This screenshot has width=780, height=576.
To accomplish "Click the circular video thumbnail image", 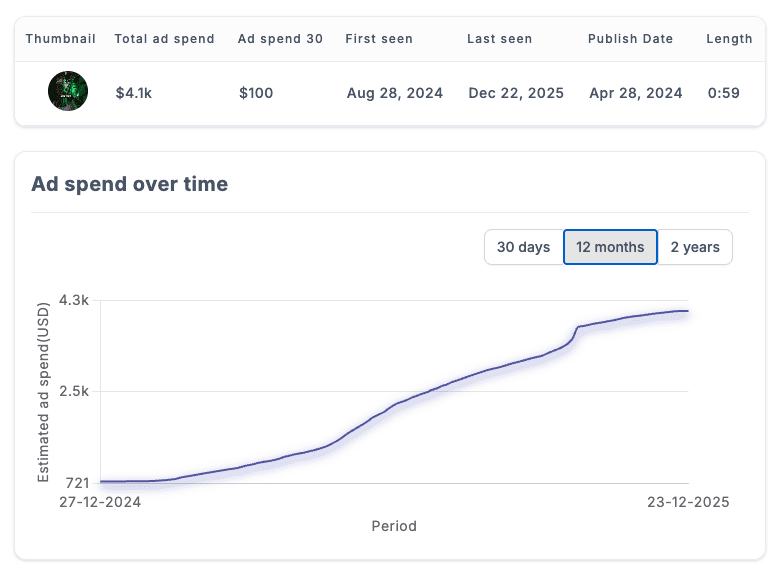I will pyautogui.click(x=68, y=92).
